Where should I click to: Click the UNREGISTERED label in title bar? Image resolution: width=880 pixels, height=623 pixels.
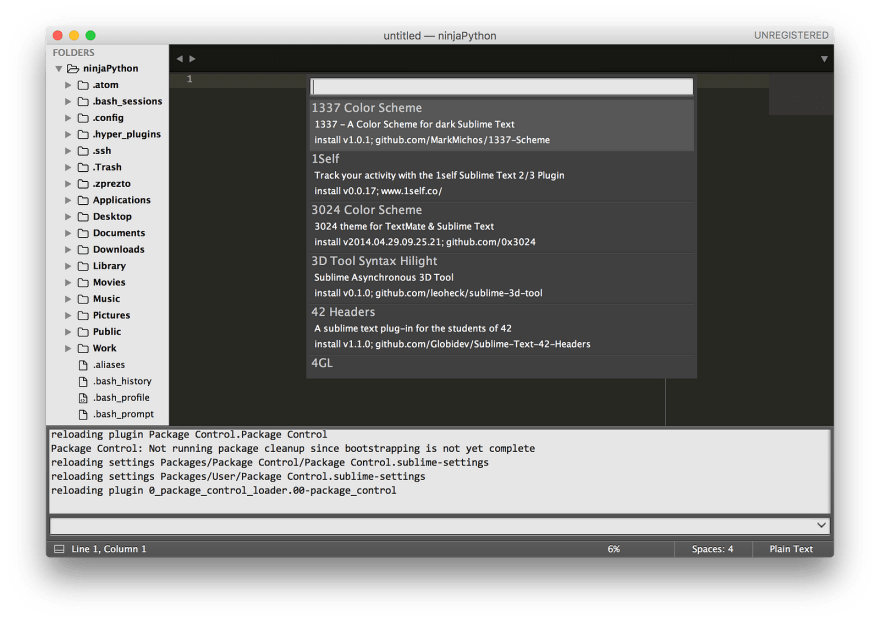click(x=791, y=35)
